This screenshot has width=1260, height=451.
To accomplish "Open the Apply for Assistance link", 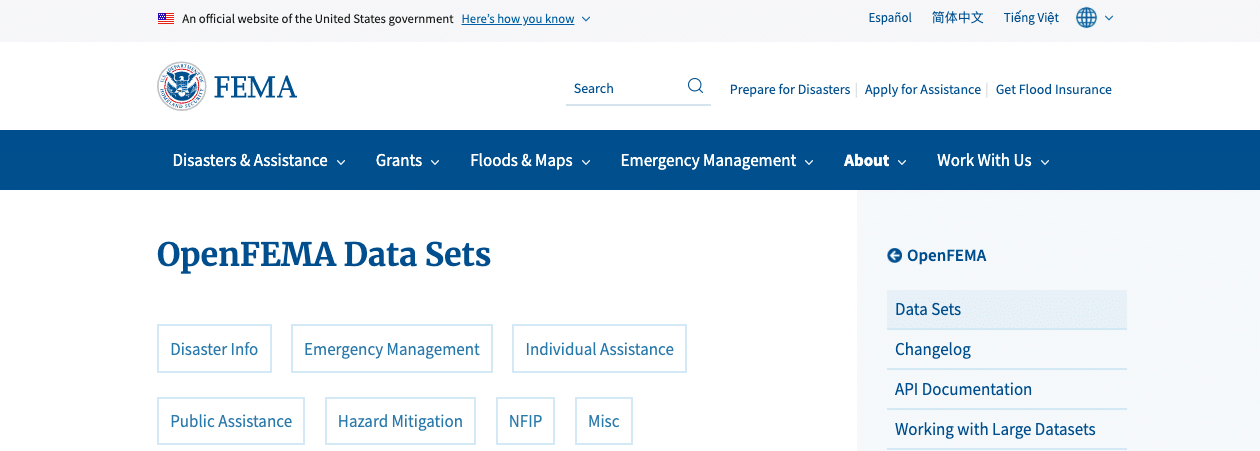I will click(922, 90).
